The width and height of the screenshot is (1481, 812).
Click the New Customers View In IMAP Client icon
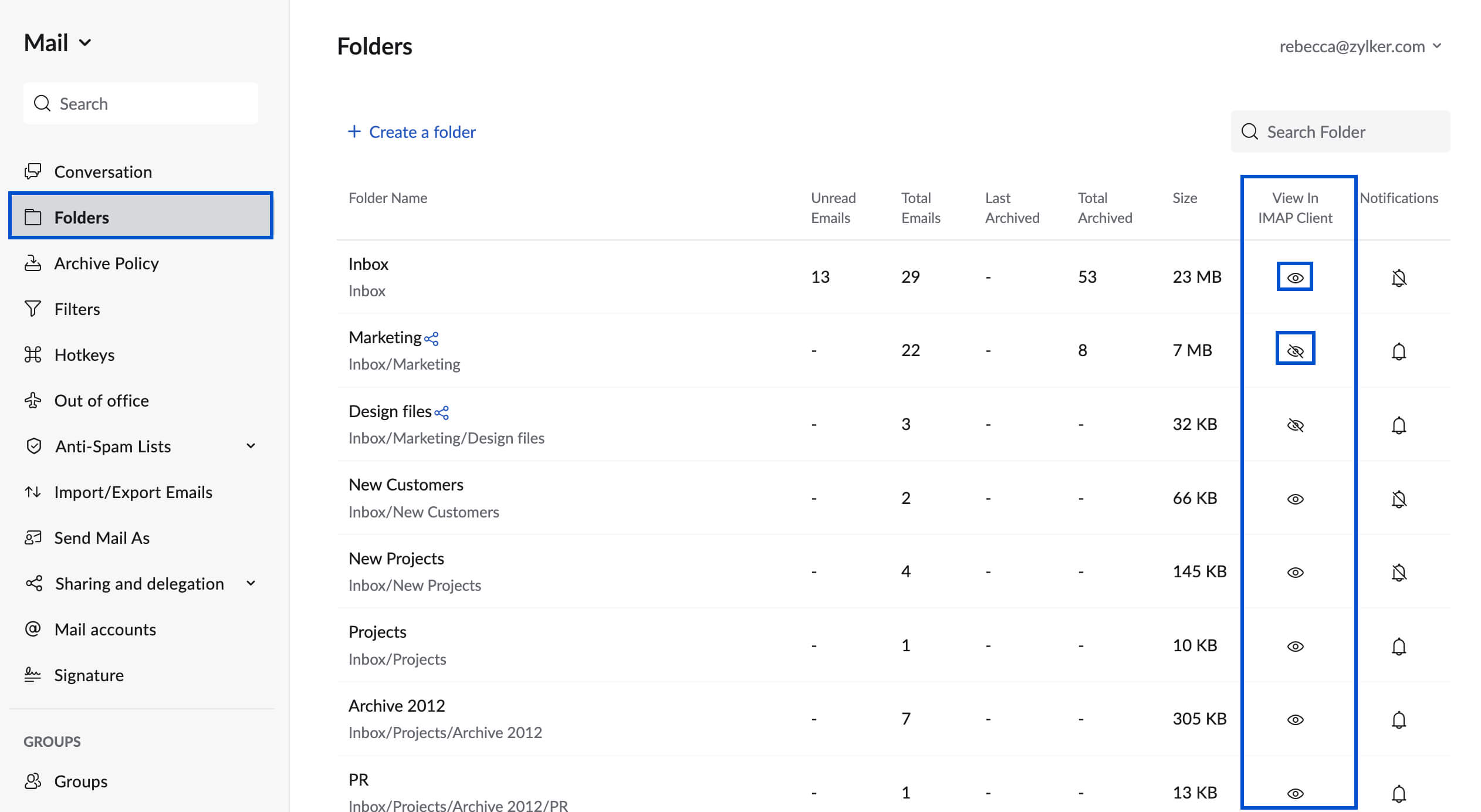[x=1296, y=499]
